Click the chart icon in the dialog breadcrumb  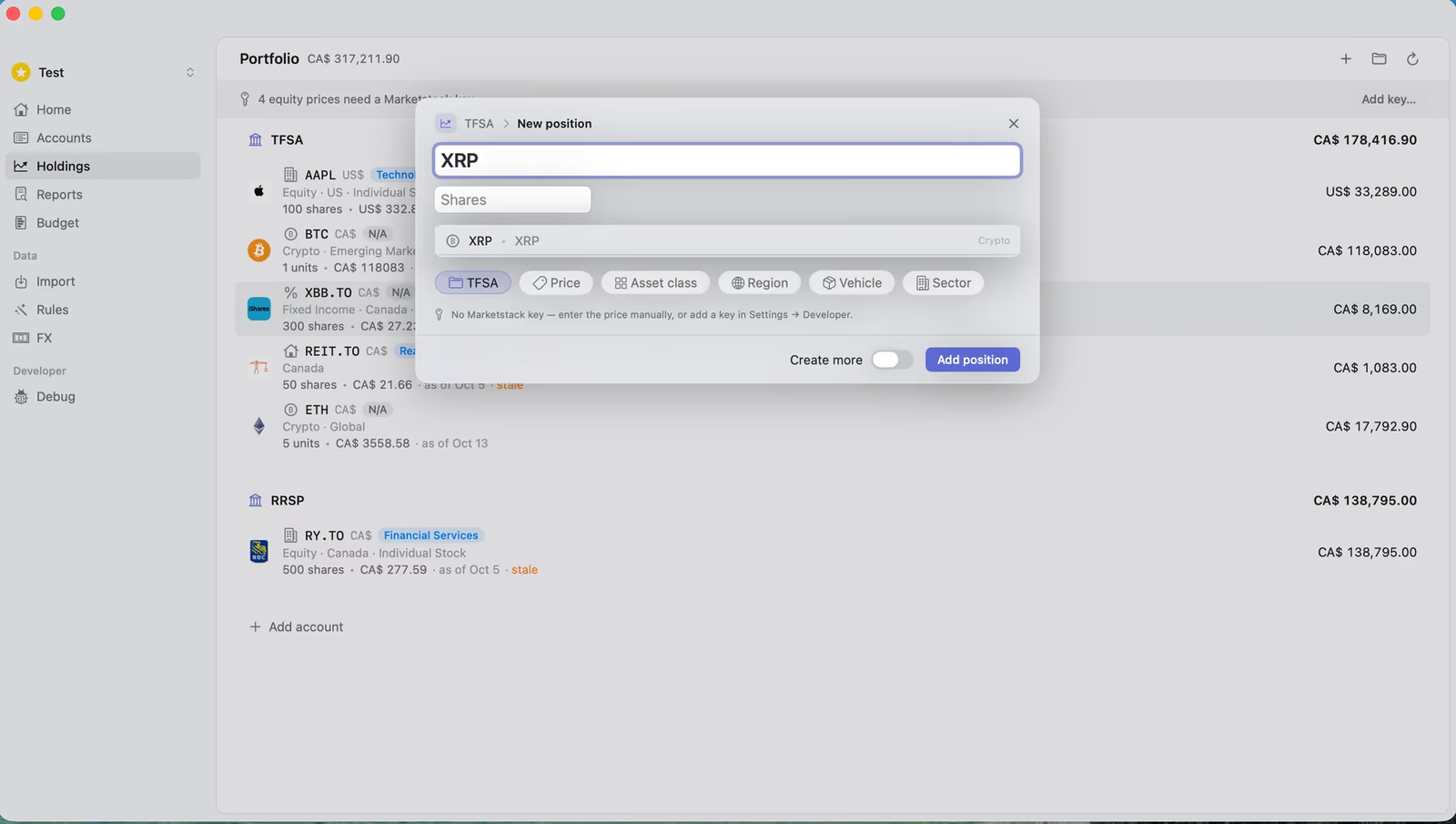[446, 123]
